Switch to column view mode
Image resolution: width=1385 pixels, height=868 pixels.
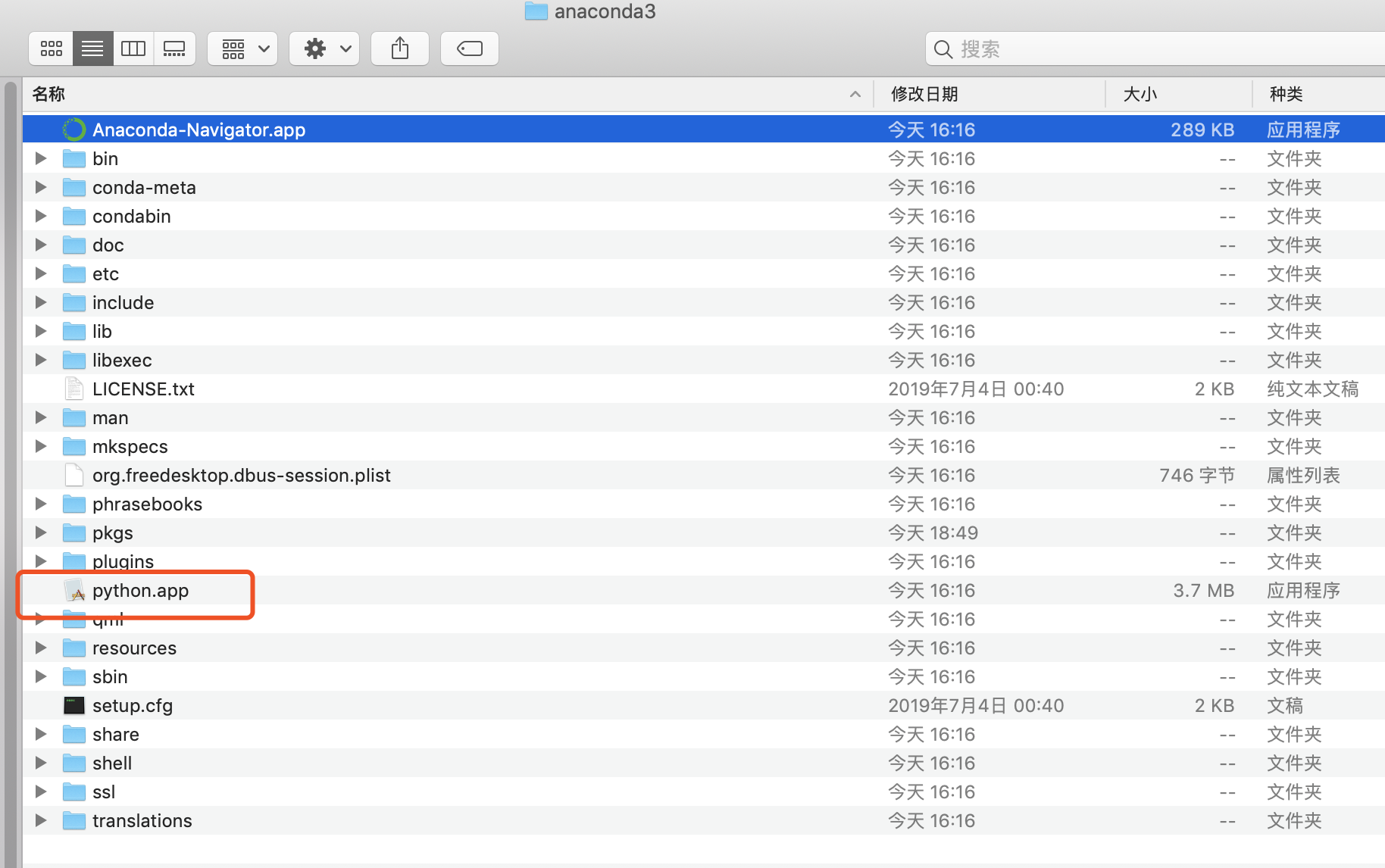coord(133,49)
